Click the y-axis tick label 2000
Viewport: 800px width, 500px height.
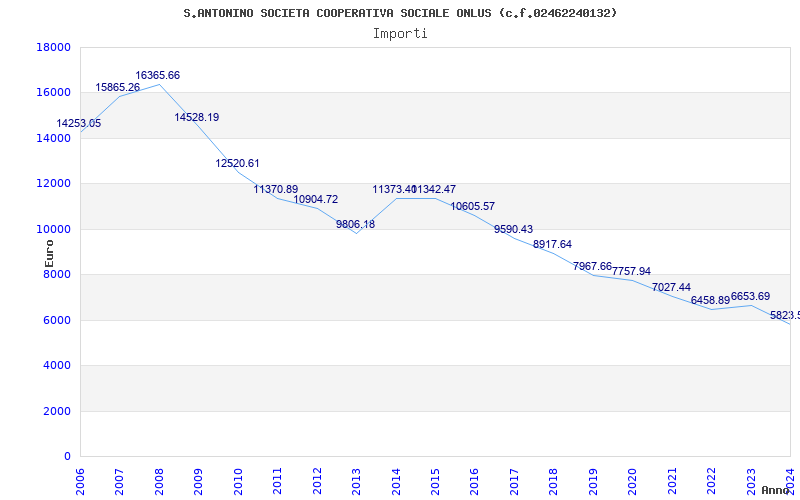[57, 411]
